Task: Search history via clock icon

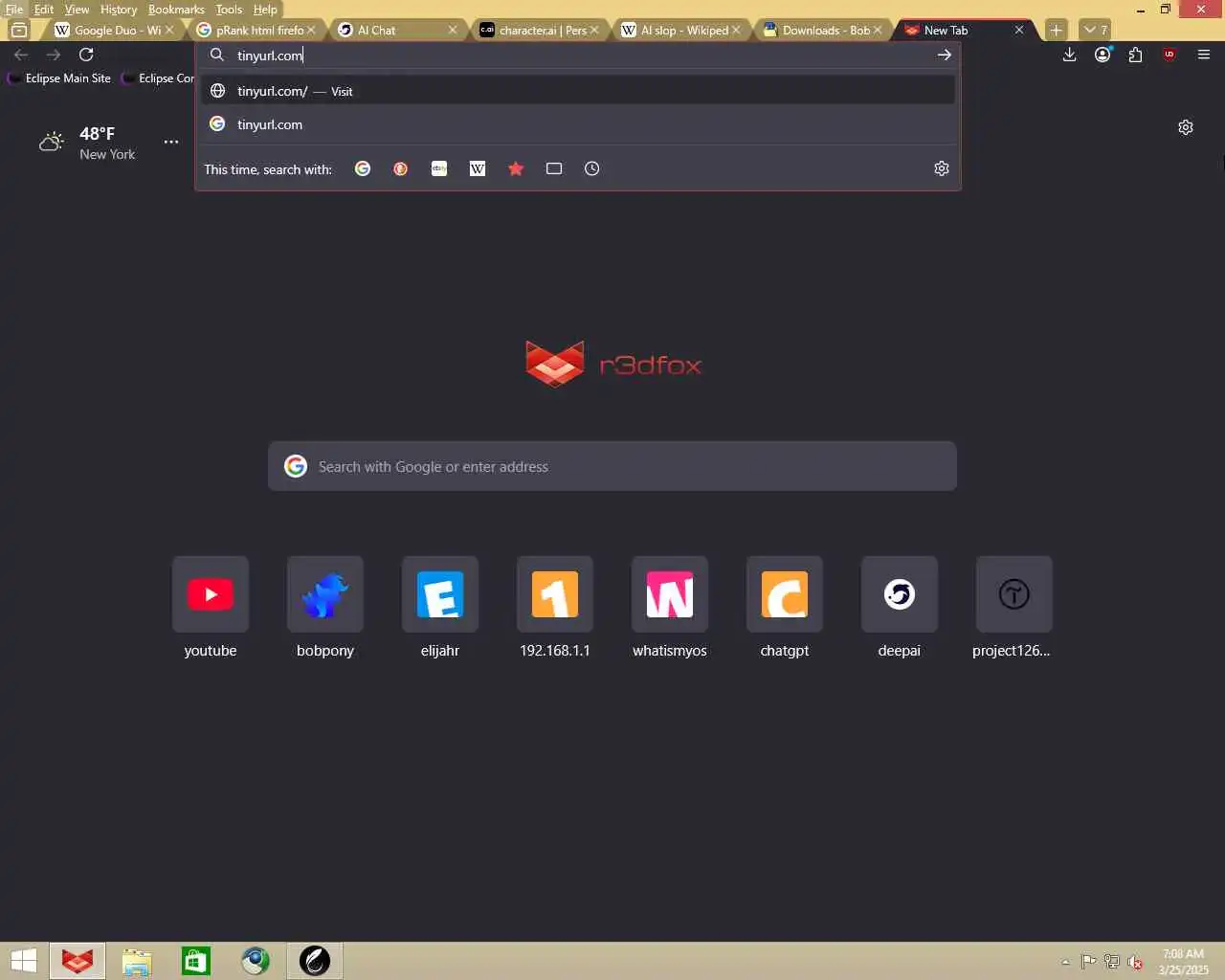Action: (x=592, y=168)
